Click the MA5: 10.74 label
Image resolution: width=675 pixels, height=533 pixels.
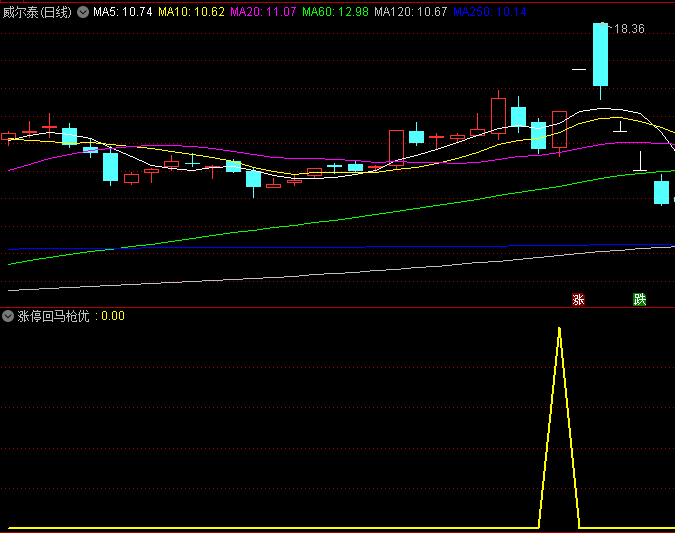point(123,12)
